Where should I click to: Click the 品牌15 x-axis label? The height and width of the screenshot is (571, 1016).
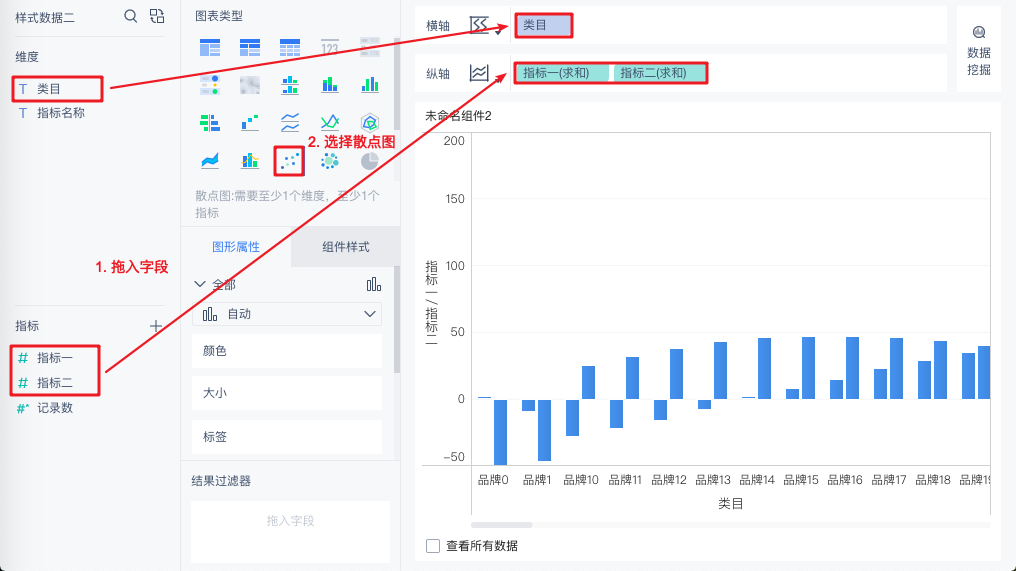click(801, 480)
